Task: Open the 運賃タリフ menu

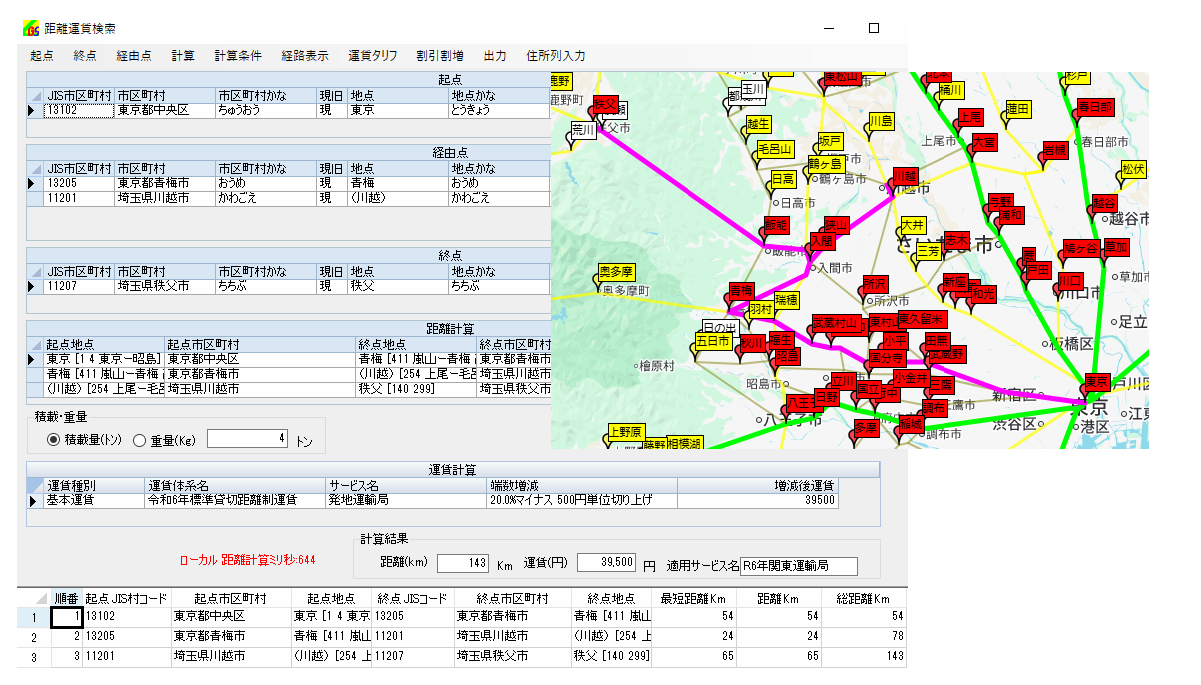Action: (372, 56)
